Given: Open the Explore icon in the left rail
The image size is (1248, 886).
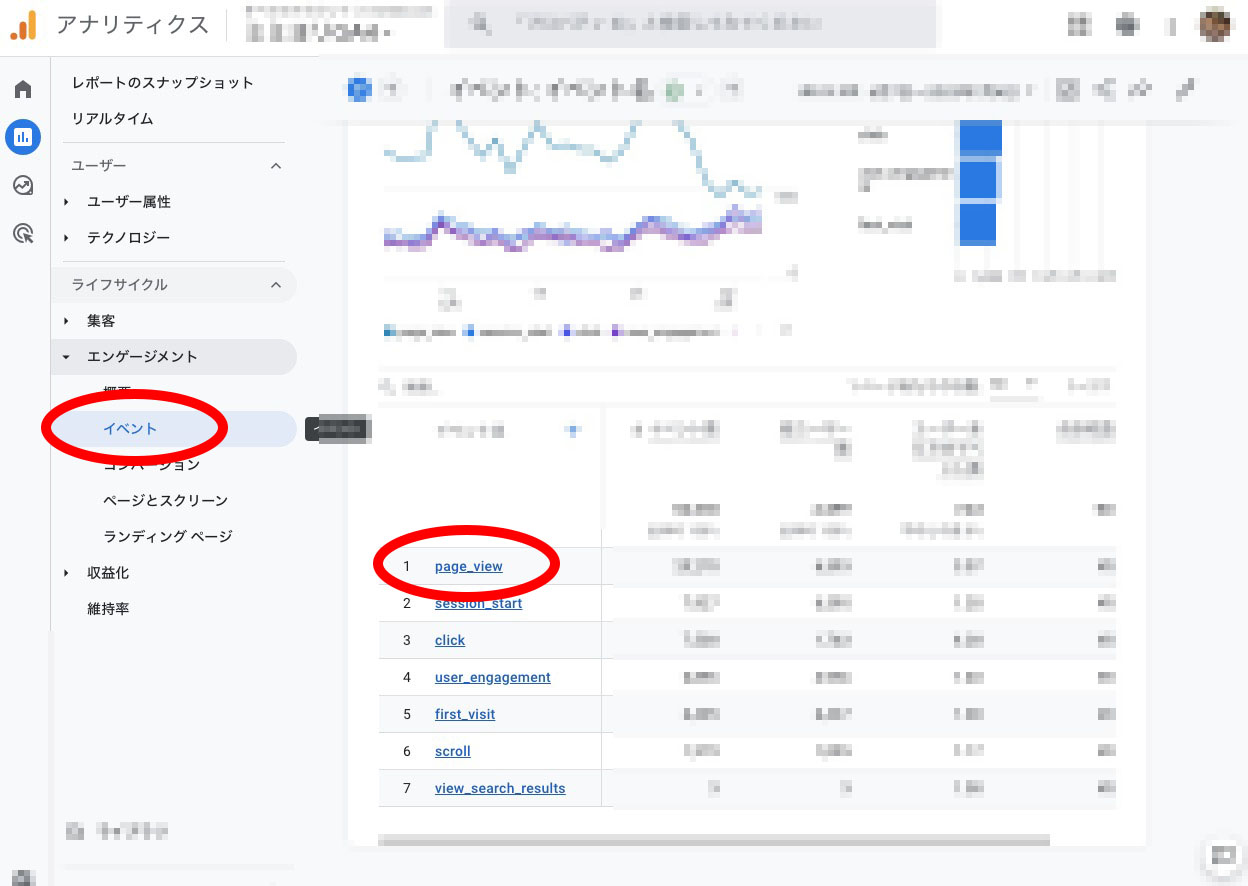Looking at the screenshot, I should click(x=23, y=185).
